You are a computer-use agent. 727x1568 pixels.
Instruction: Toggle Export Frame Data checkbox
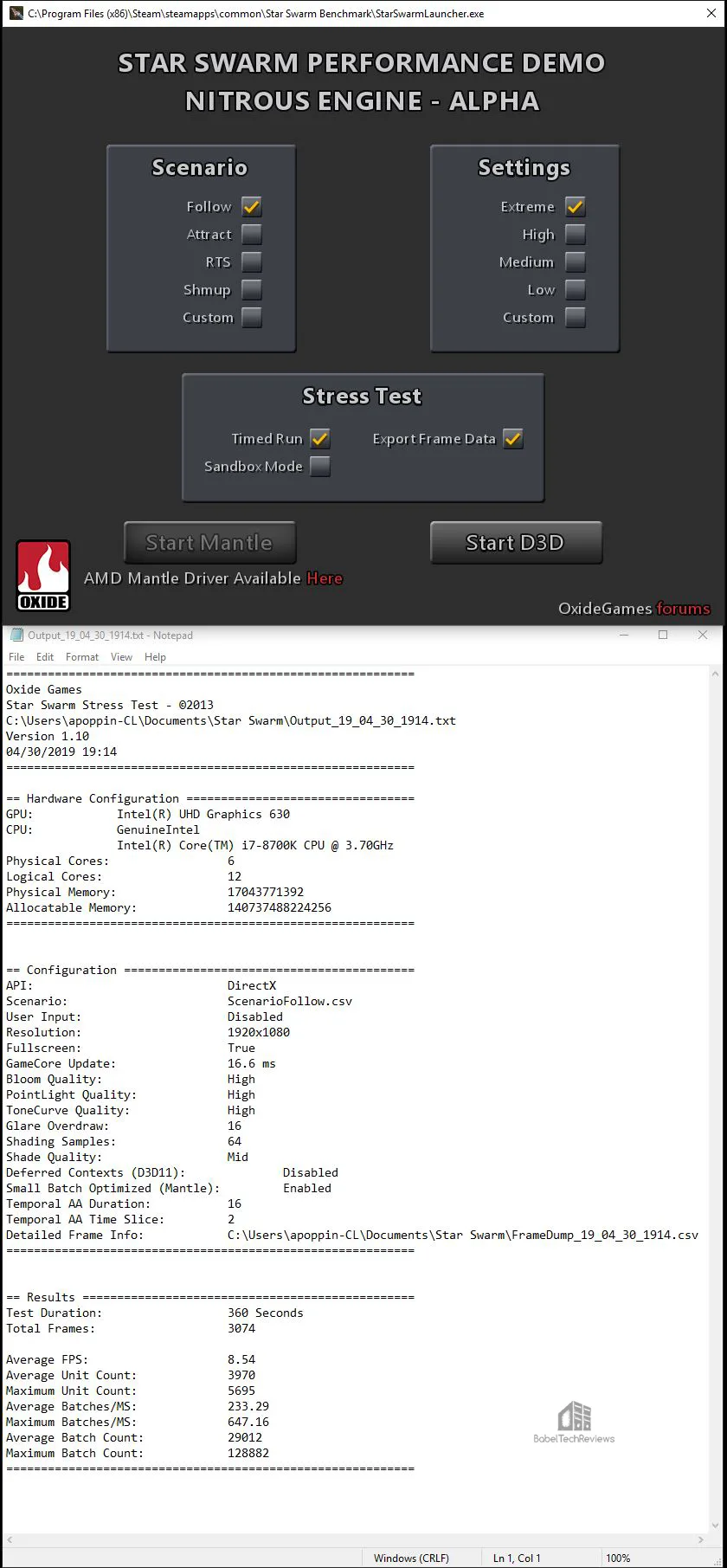click(513, 439)
